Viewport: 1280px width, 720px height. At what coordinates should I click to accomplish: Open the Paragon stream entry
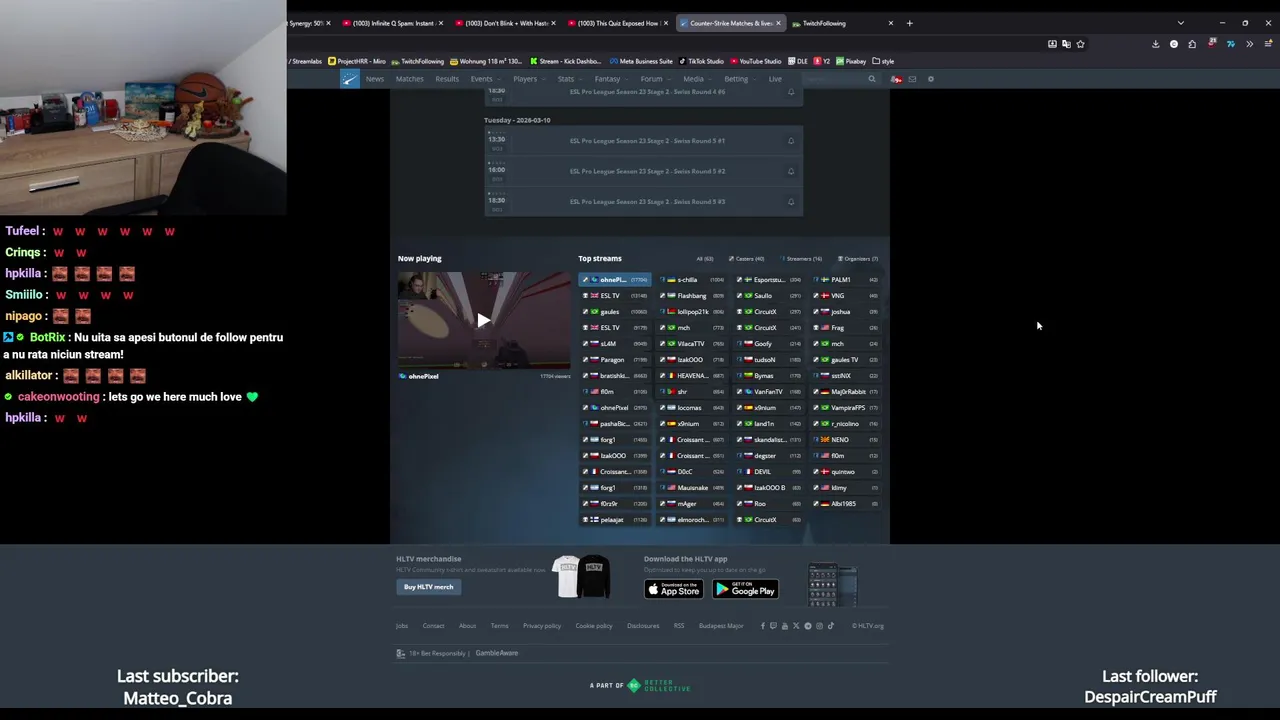pyautogui.click(x=615, y=360)
